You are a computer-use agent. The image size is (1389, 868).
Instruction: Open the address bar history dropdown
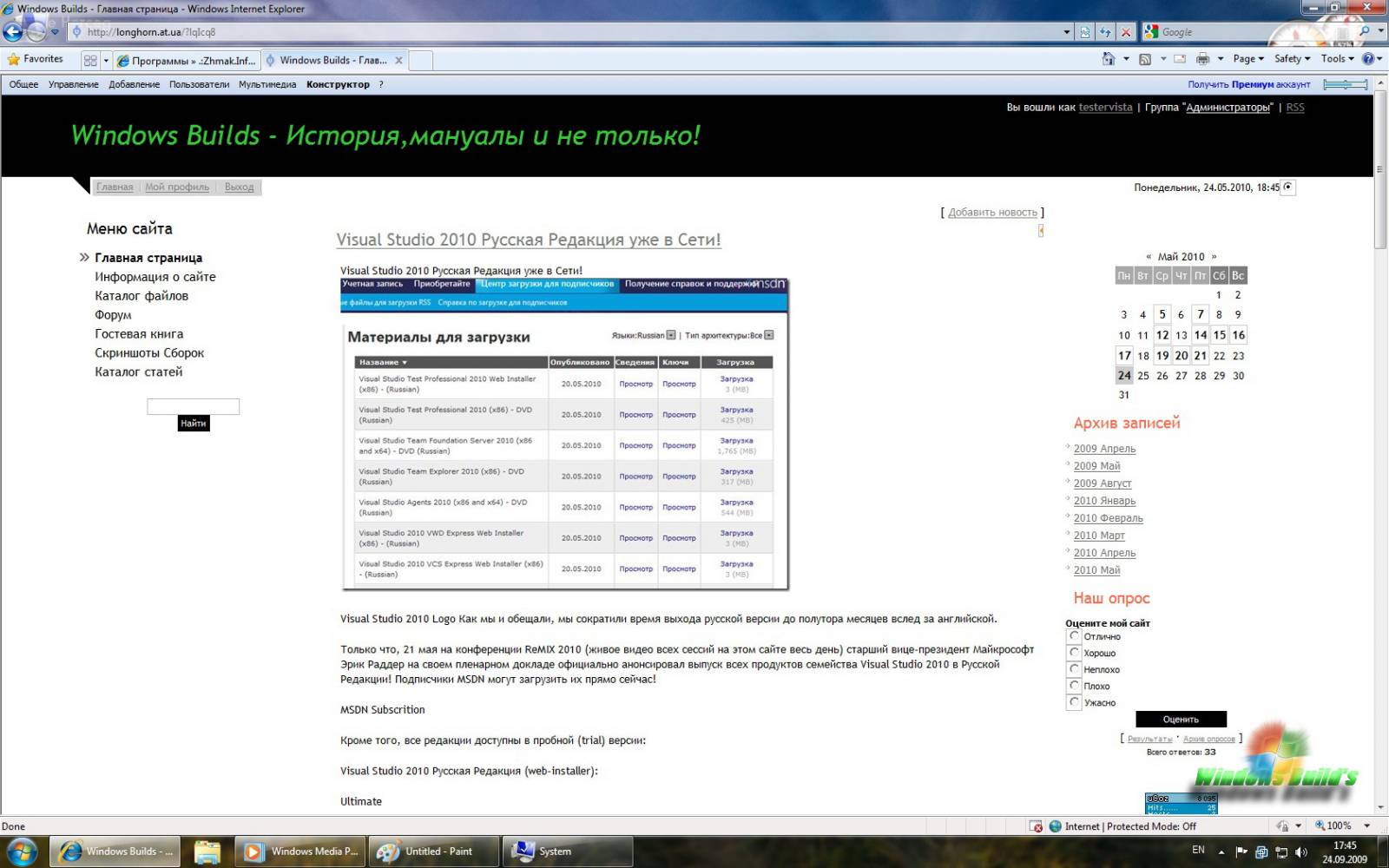click(x=1067, y=32)
